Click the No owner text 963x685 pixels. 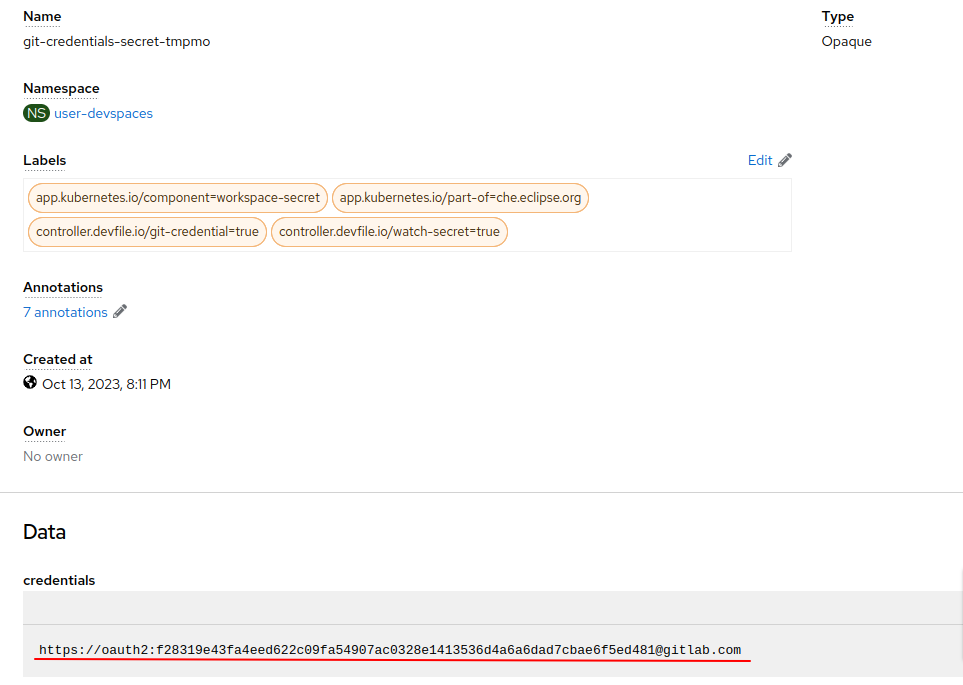click(x=53, y=456)
